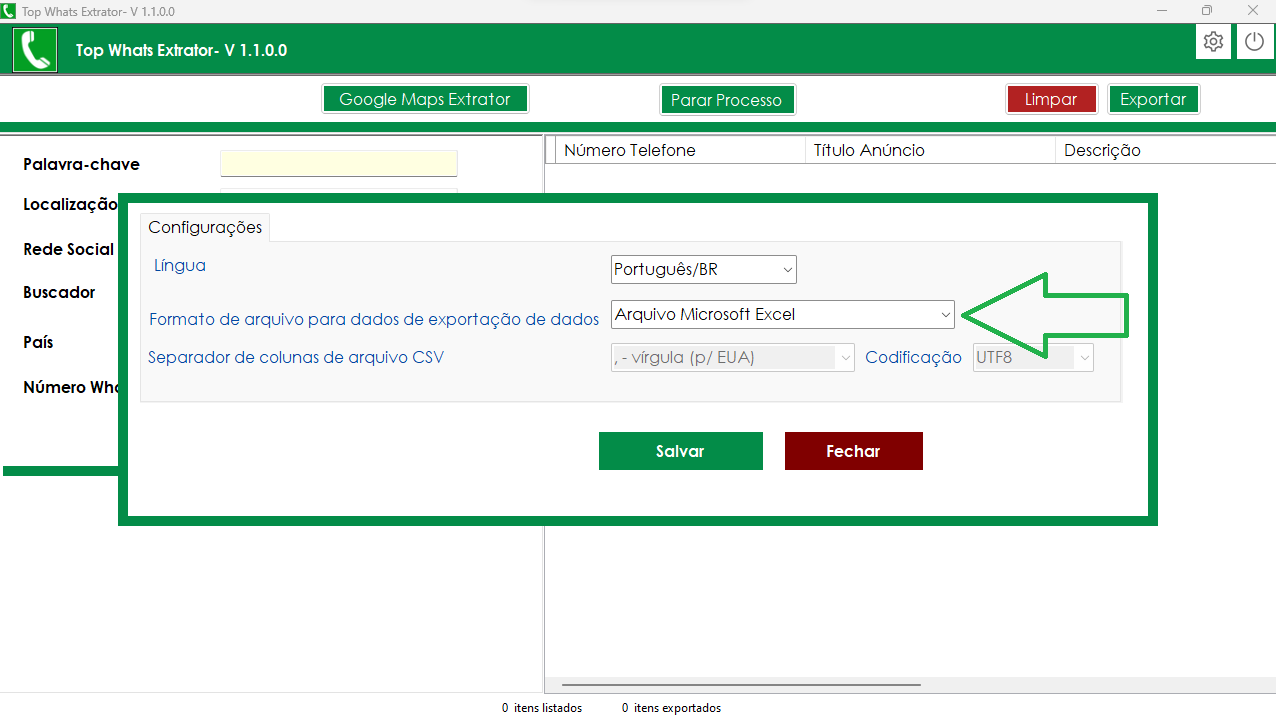Select the Configurações tab
Viewport: 1276px width, 716px height.
tap(205, 227)
